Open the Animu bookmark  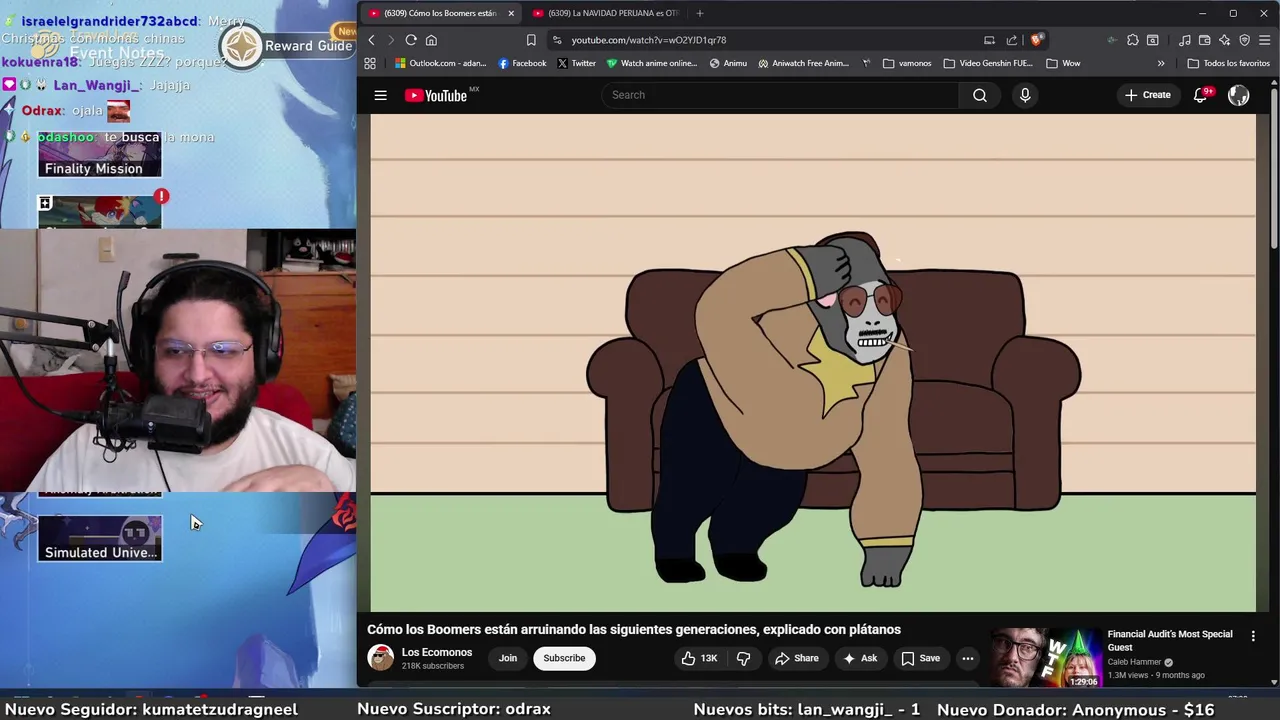click(728, 63)
